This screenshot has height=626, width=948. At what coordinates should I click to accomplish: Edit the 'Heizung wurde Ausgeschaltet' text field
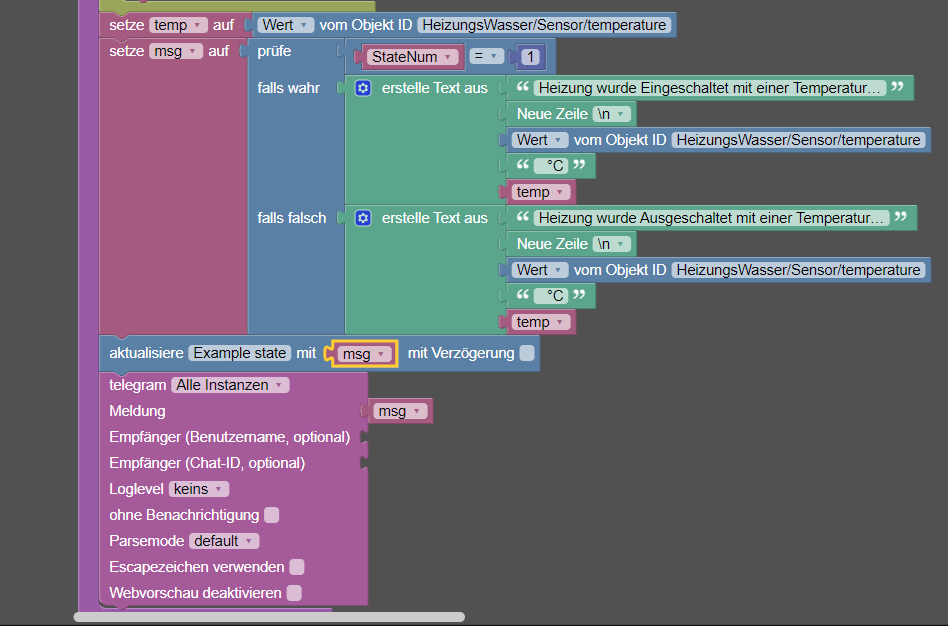pyautogui.click(x=712, y=218)
